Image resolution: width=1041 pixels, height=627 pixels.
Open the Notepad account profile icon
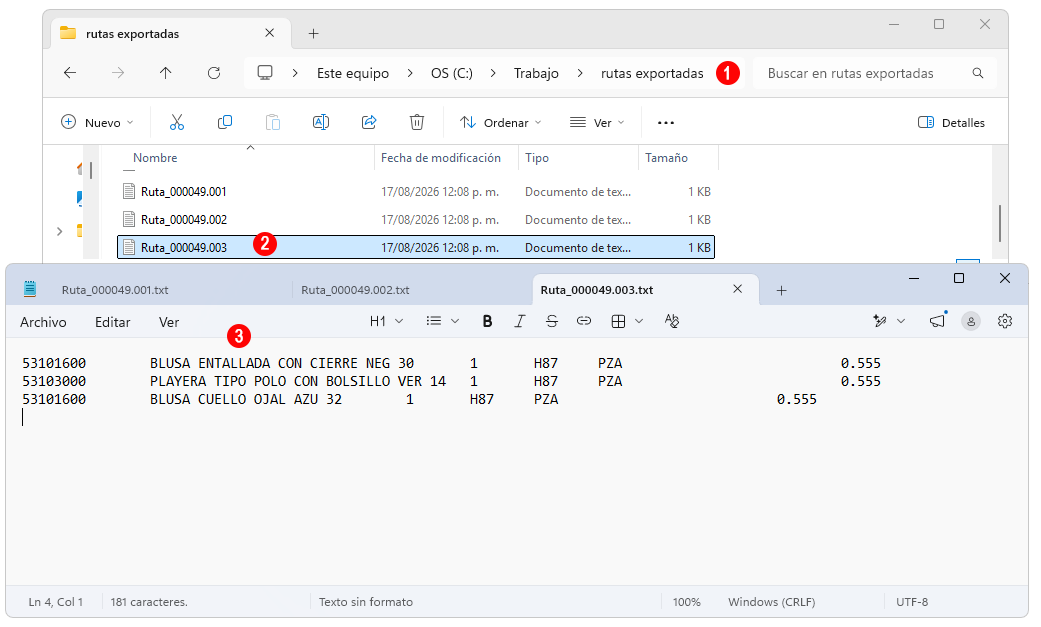(x=971, y=321)
